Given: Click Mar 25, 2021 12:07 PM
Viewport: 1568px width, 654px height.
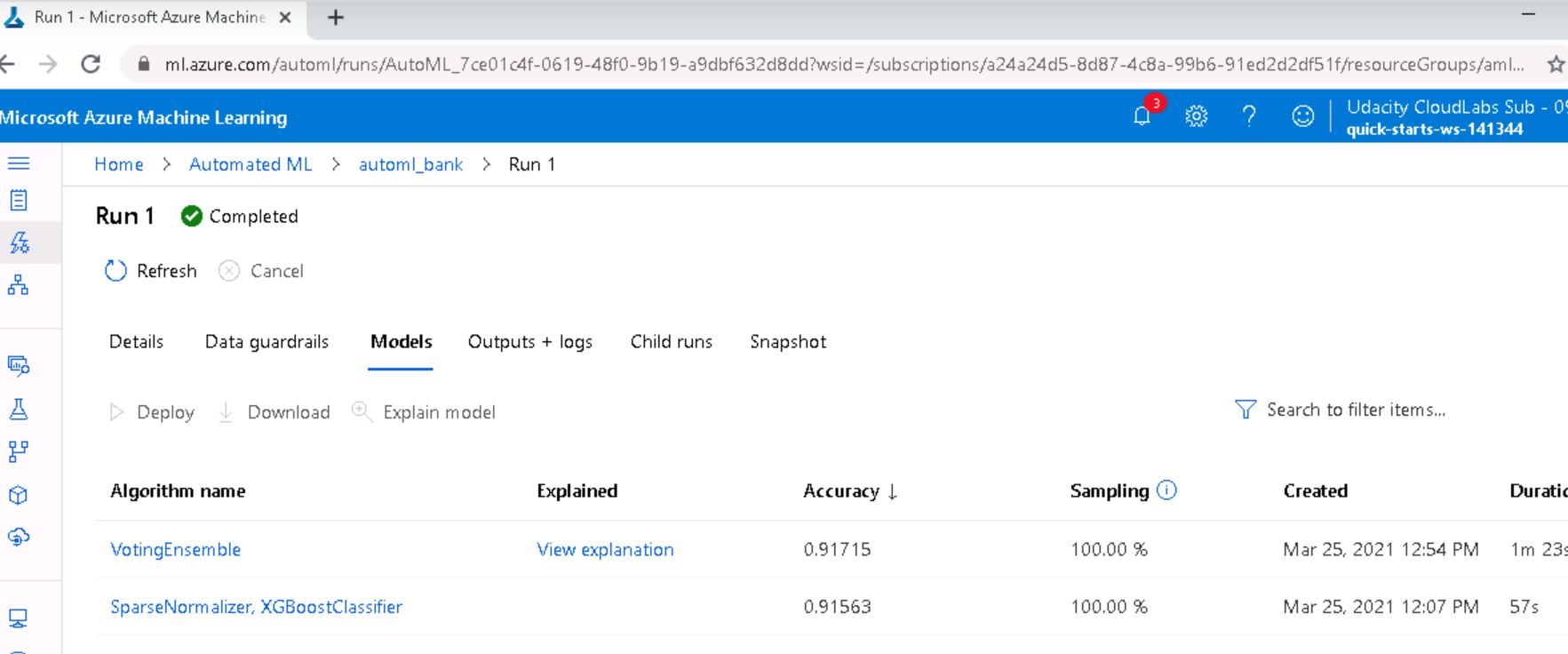Looking at the screenshot, I should coord(1381,607).
